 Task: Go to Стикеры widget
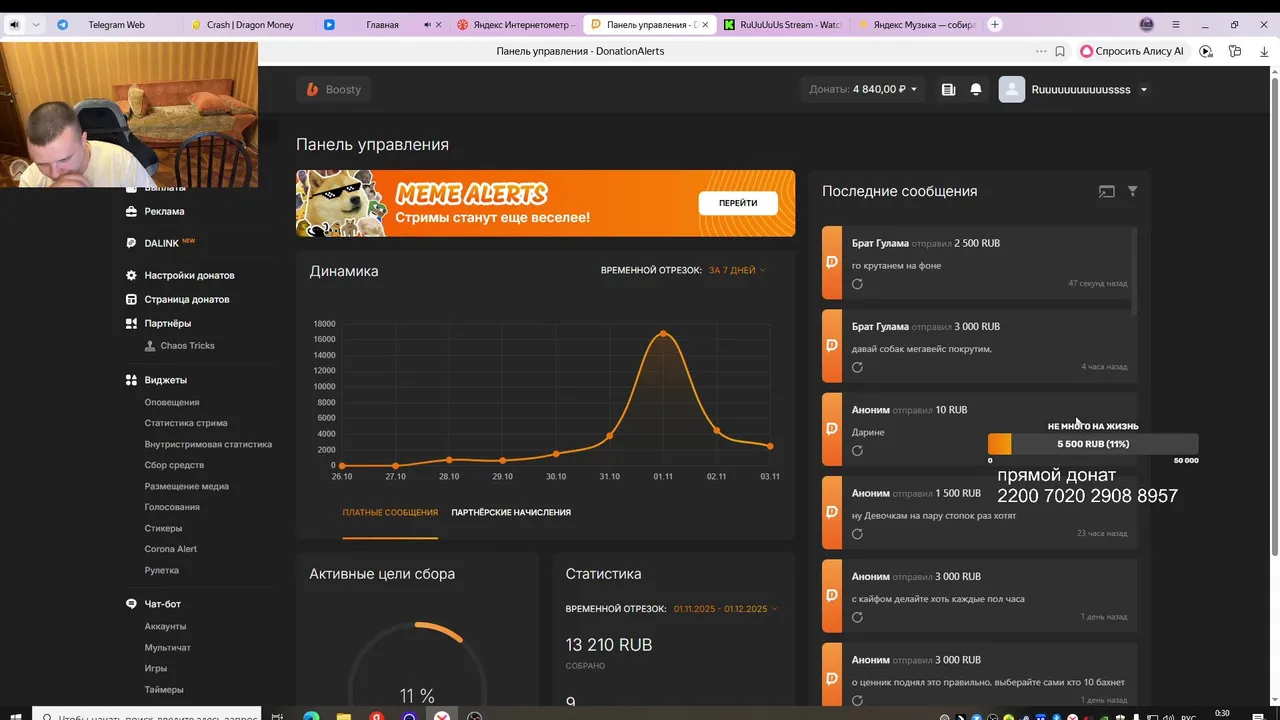(163, 528)
